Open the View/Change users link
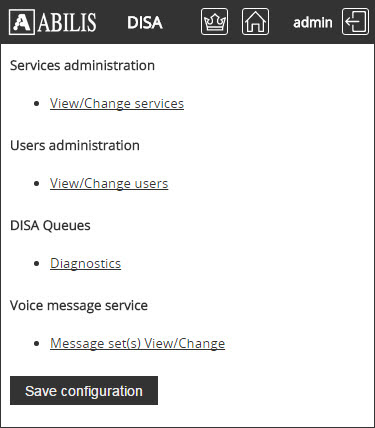Viewport: 375px width, 428px height. click(x=109, y=183)
